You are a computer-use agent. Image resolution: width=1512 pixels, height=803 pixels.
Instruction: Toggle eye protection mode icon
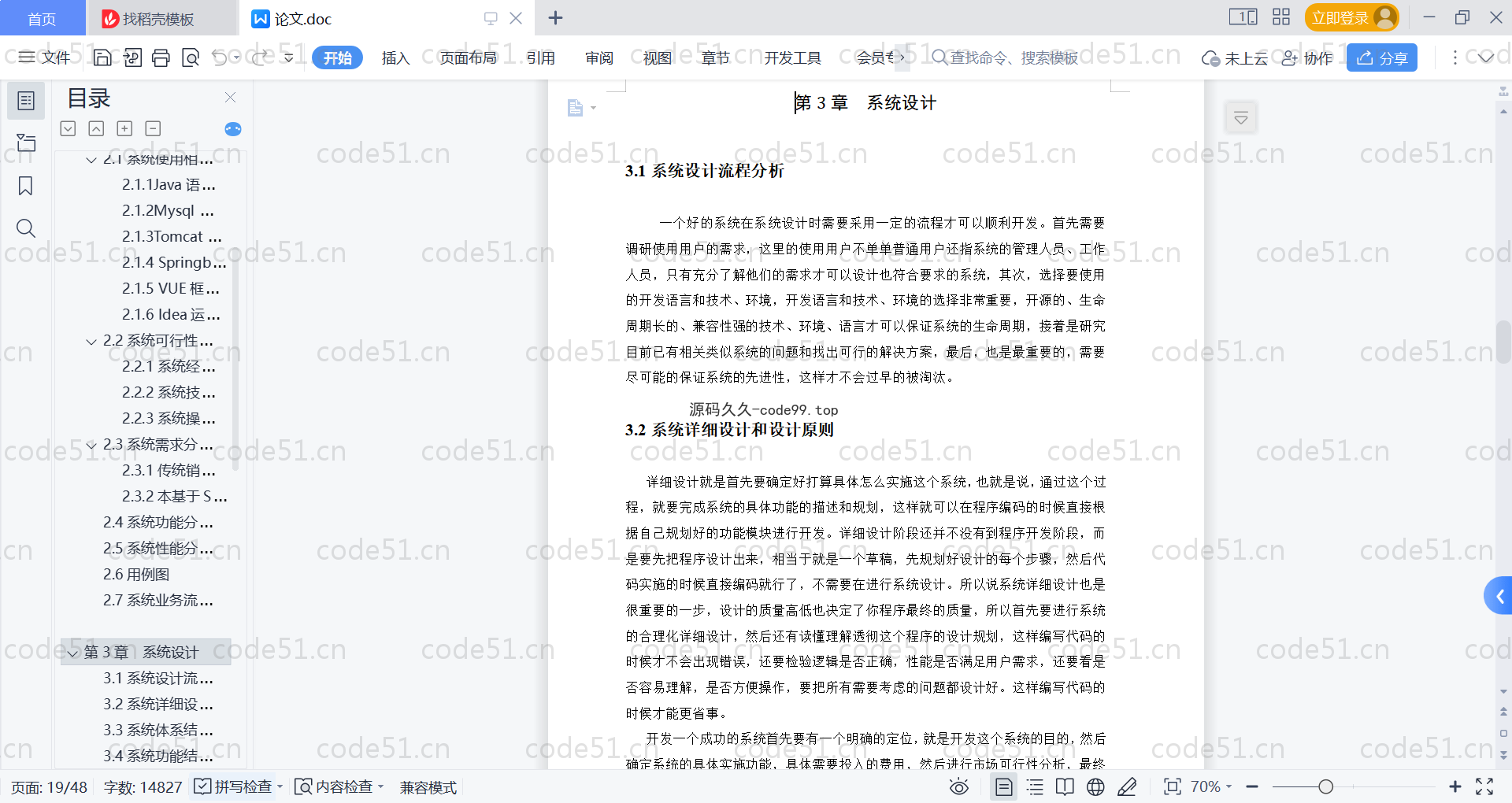[959, 786]
